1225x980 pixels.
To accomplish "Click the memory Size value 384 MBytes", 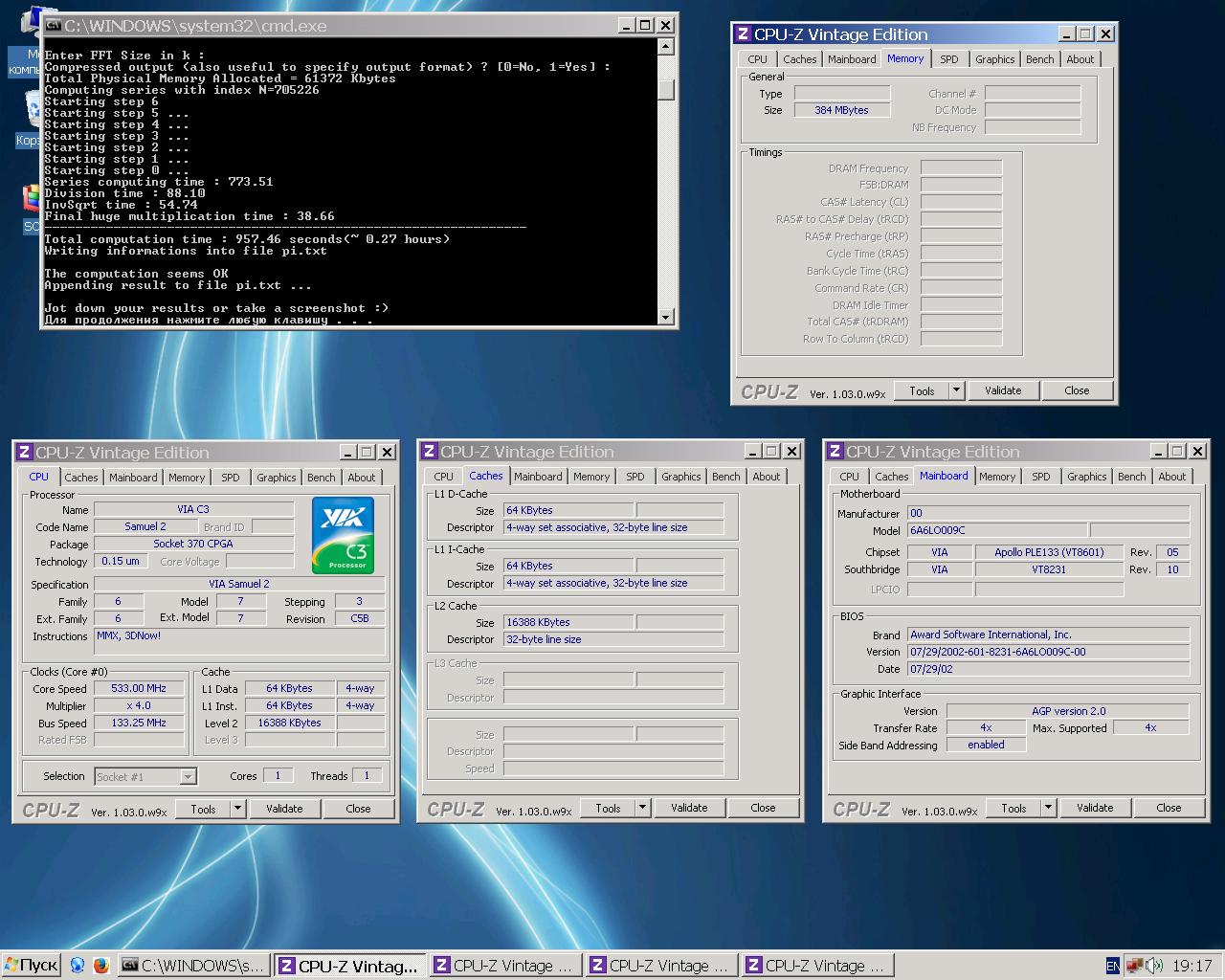I will click(x=842, y=110).
